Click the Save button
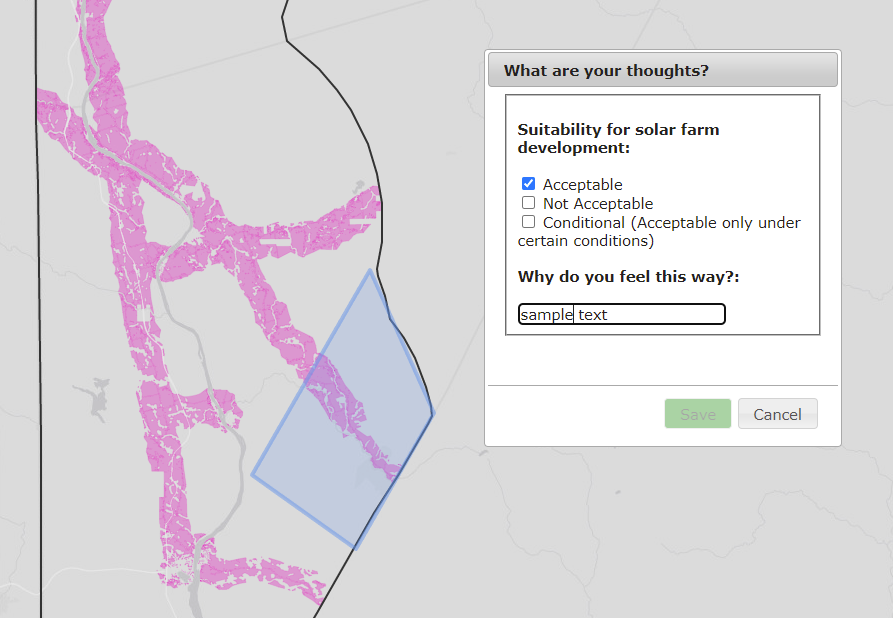 pos(697,413)
